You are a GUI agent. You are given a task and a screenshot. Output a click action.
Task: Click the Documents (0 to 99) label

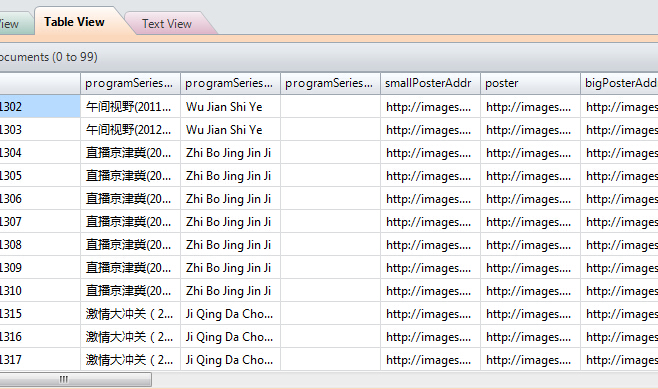pyautogui.click(x=48, y=57)
